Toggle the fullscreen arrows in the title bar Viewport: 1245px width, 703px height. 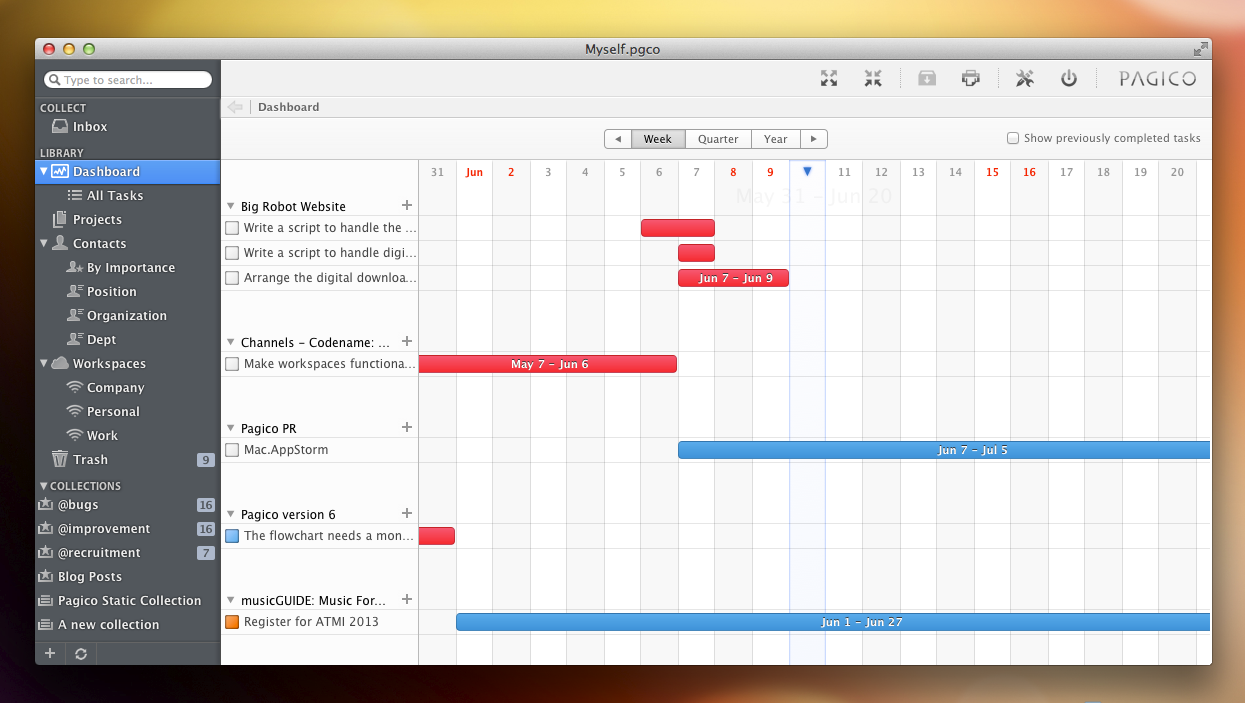1200,49
